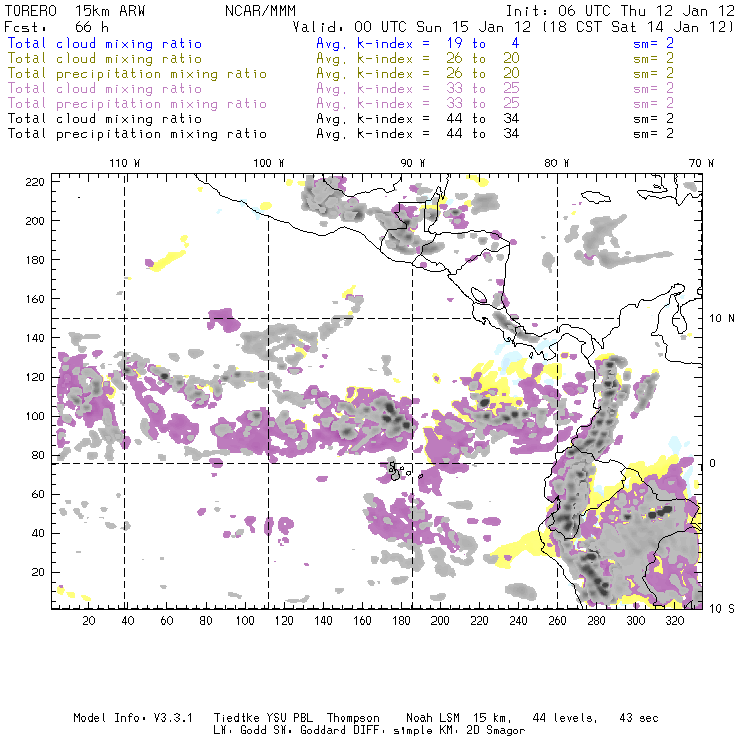
Task: Select olive 'Total cloud mixing ratio' legend line
Action: tap(105, 59)
